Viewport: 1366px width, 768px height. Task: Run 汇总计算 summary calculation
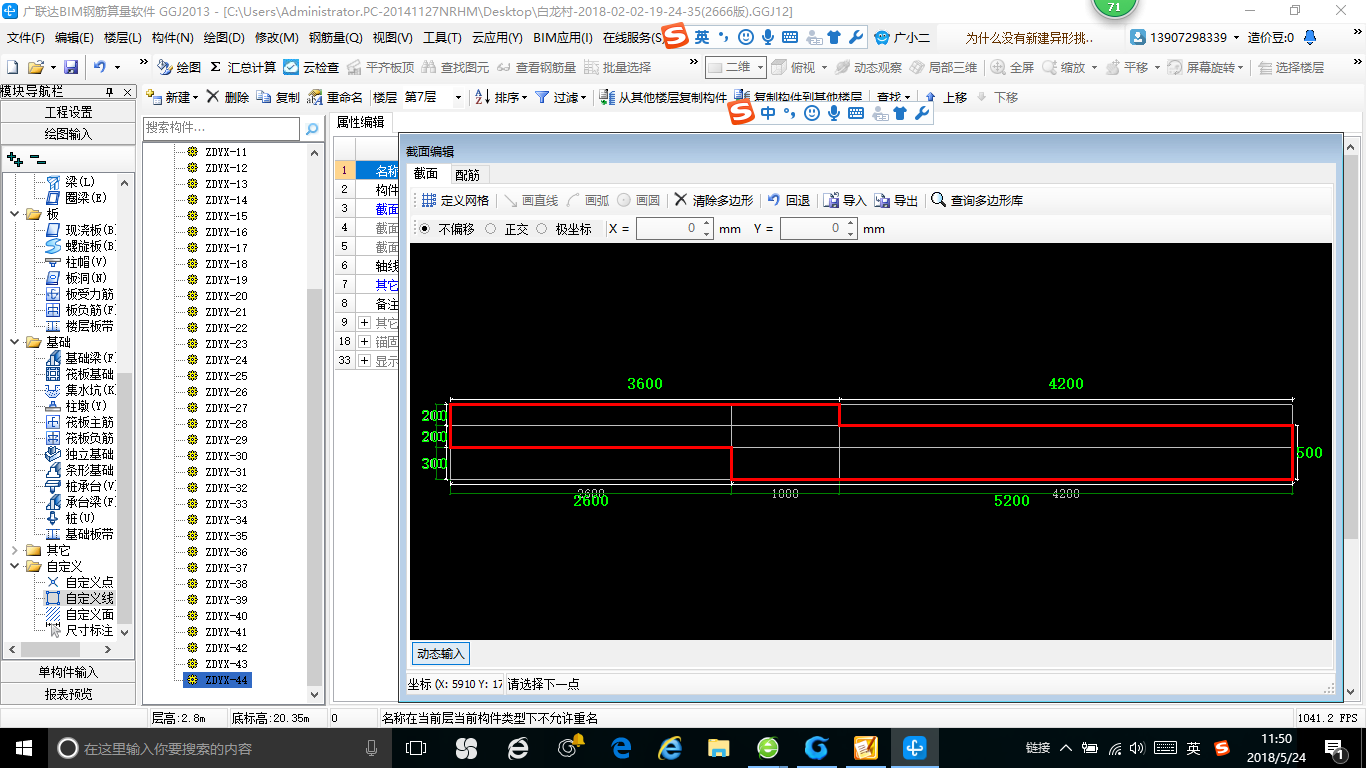(x=243, y=67)
